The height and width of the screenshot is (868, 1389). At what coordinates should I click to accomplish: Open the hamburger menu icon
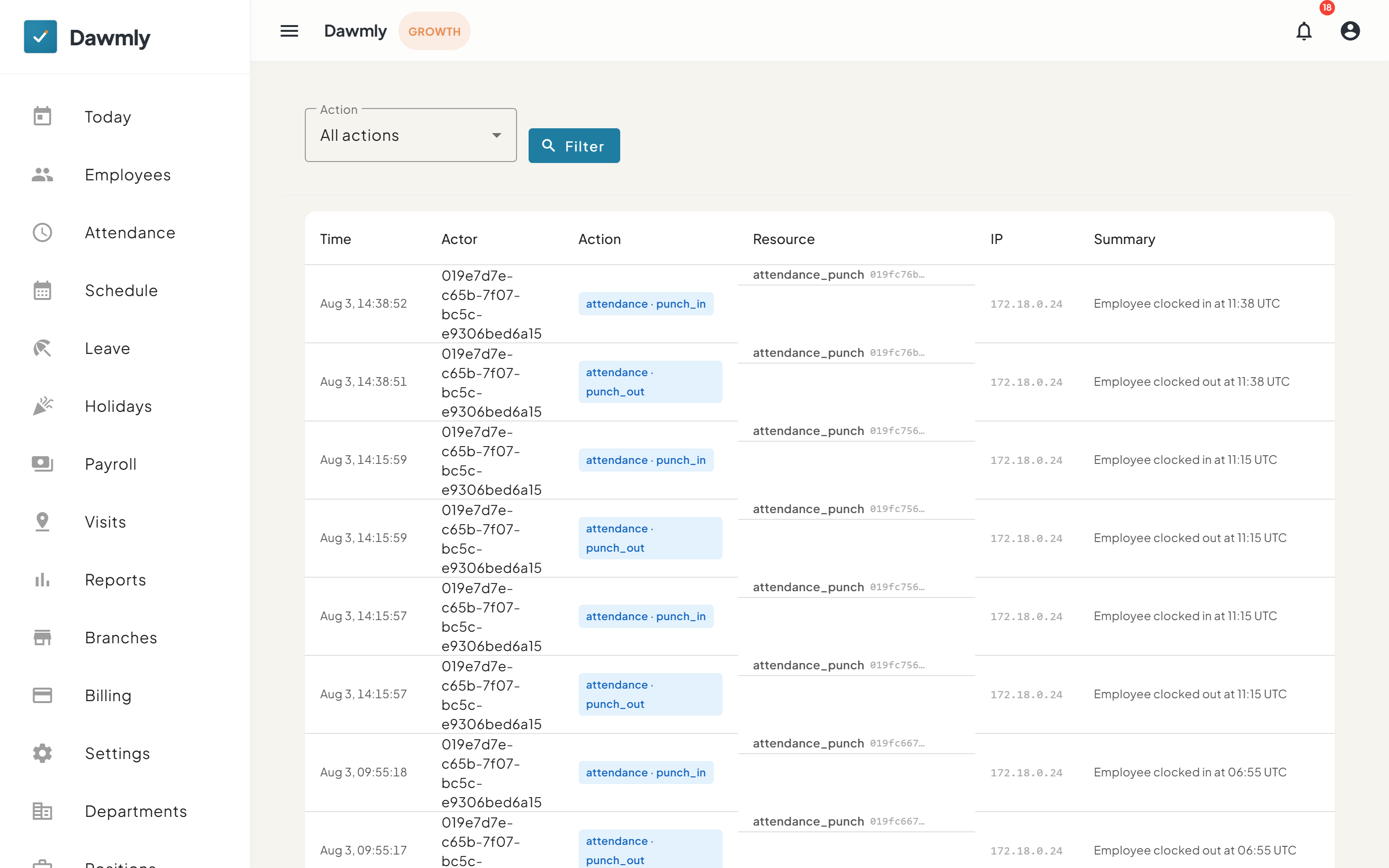pos(289,31)
